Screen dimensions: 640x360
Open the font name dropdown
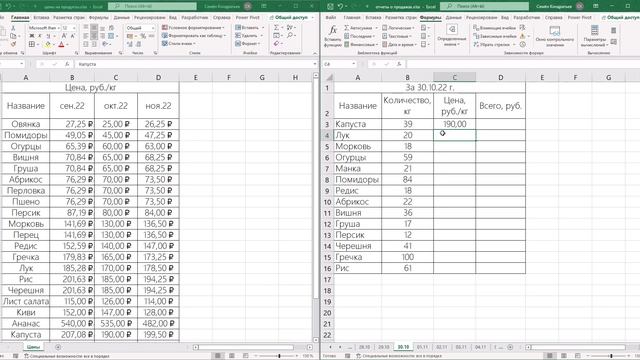(x=58, y=28)
